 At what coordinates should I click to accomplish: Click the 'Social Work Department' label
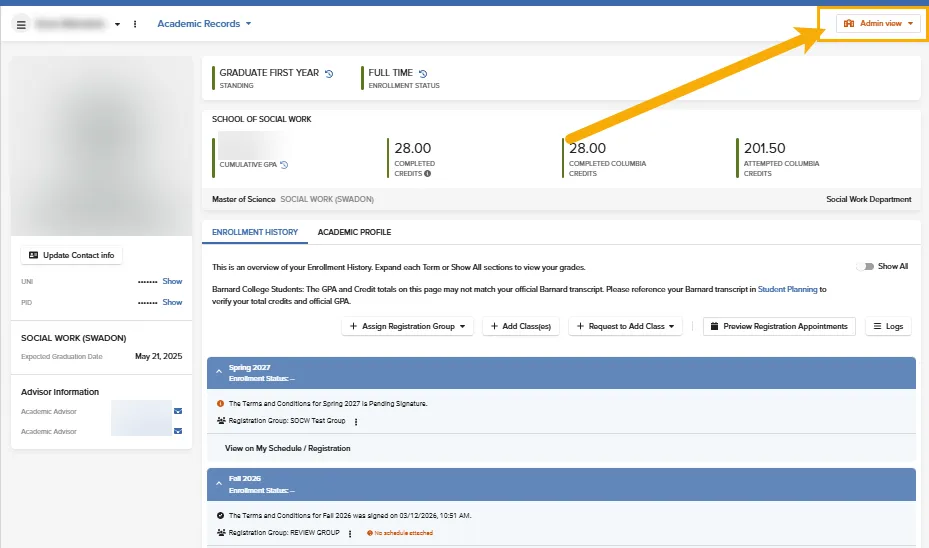pyautogui.click(x=869, y=200)
